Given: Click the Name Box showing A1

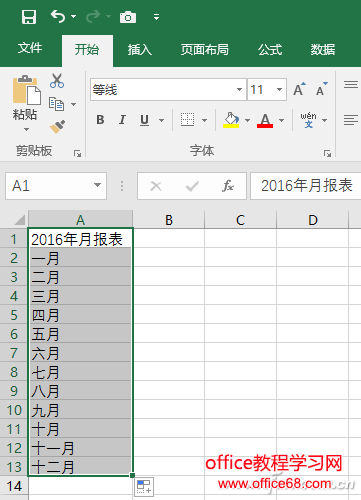Looking at the screenshot, I should click(56, 186).
